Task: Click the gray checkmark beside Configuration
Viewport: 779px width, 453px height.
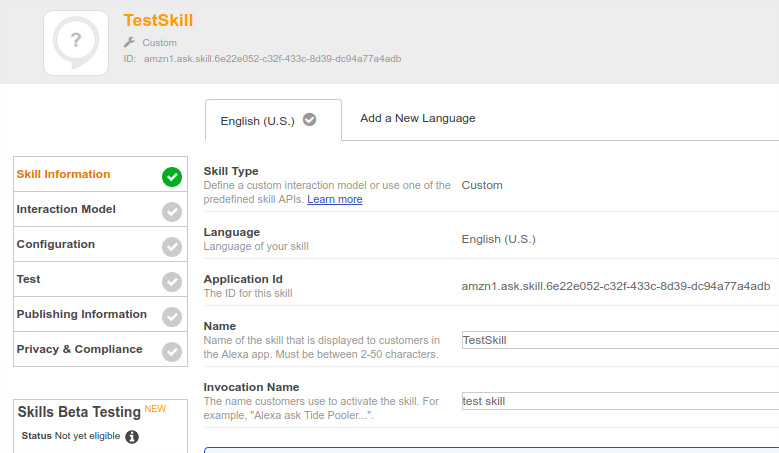Action: click(x=172, y=247)
